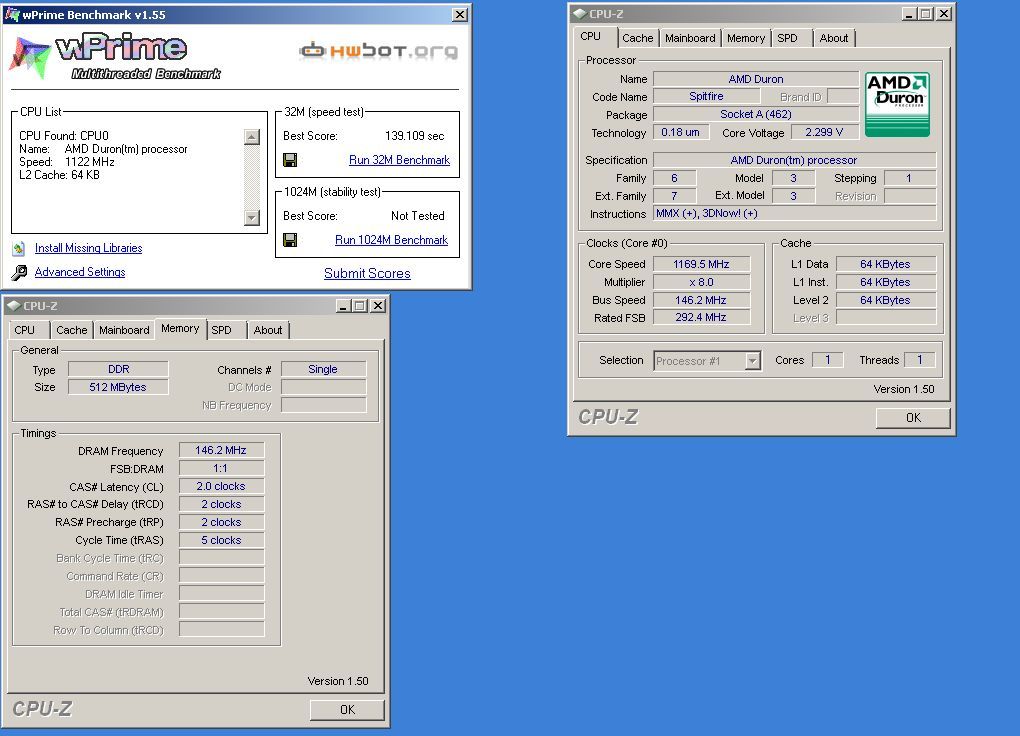Click the wPrime title bar app icon

click(11, 14)
